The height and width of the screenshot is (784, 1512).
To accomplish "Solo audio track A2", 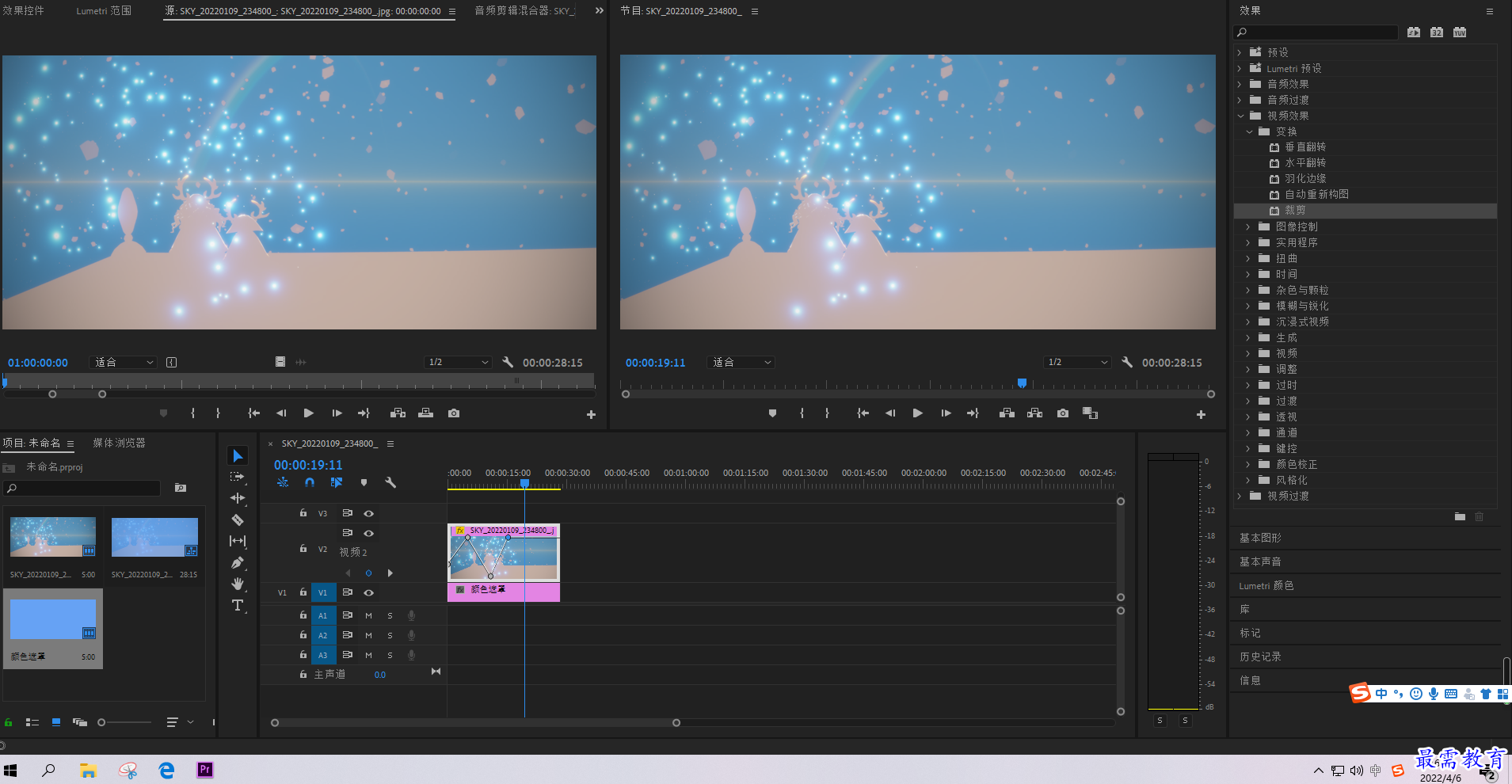I will 390,635.
